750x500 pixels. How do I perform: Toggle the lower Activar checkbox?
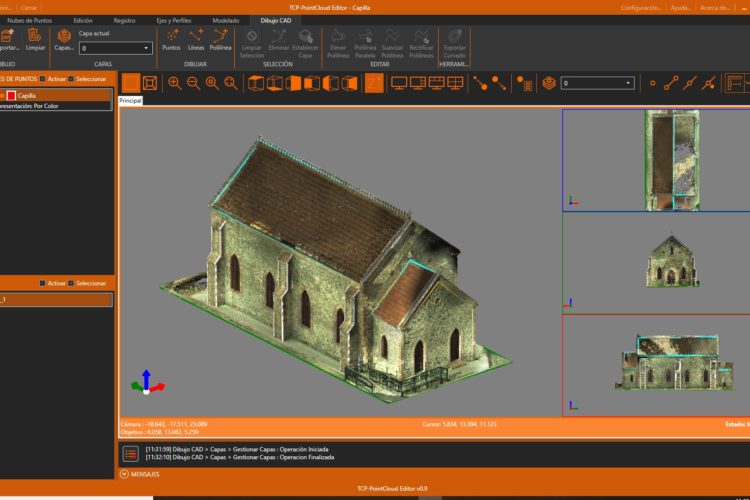click(x=42, y=283)
